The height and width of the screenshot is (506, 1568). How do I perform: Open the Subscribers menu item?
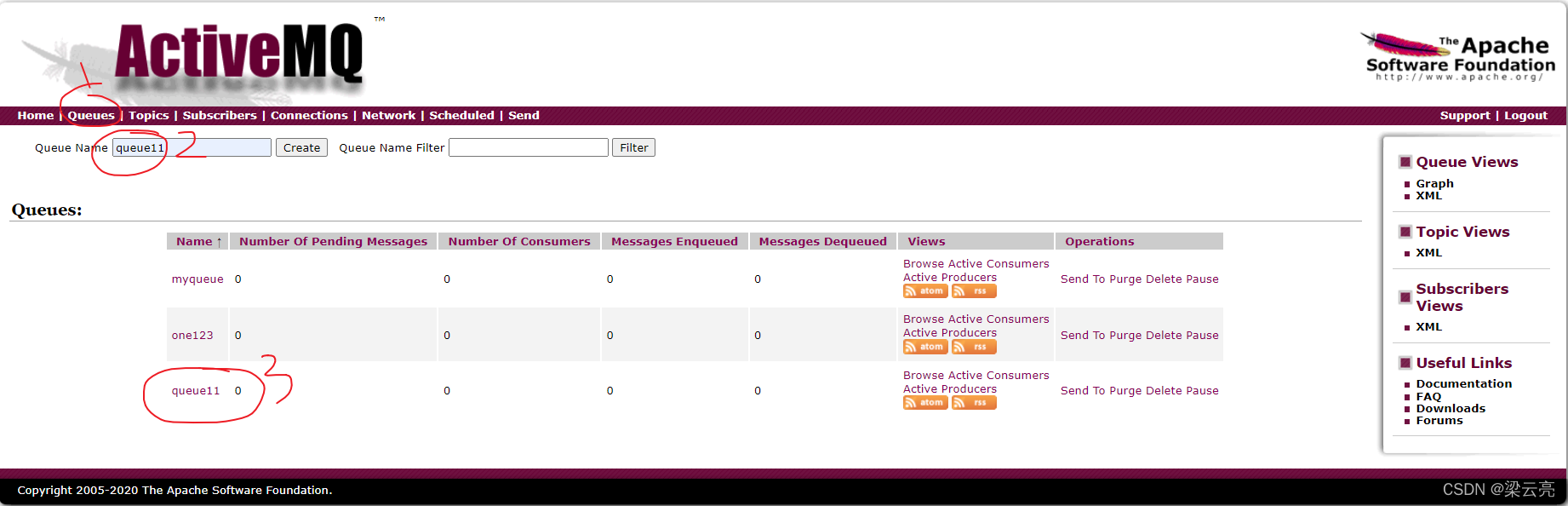[220, 115]
